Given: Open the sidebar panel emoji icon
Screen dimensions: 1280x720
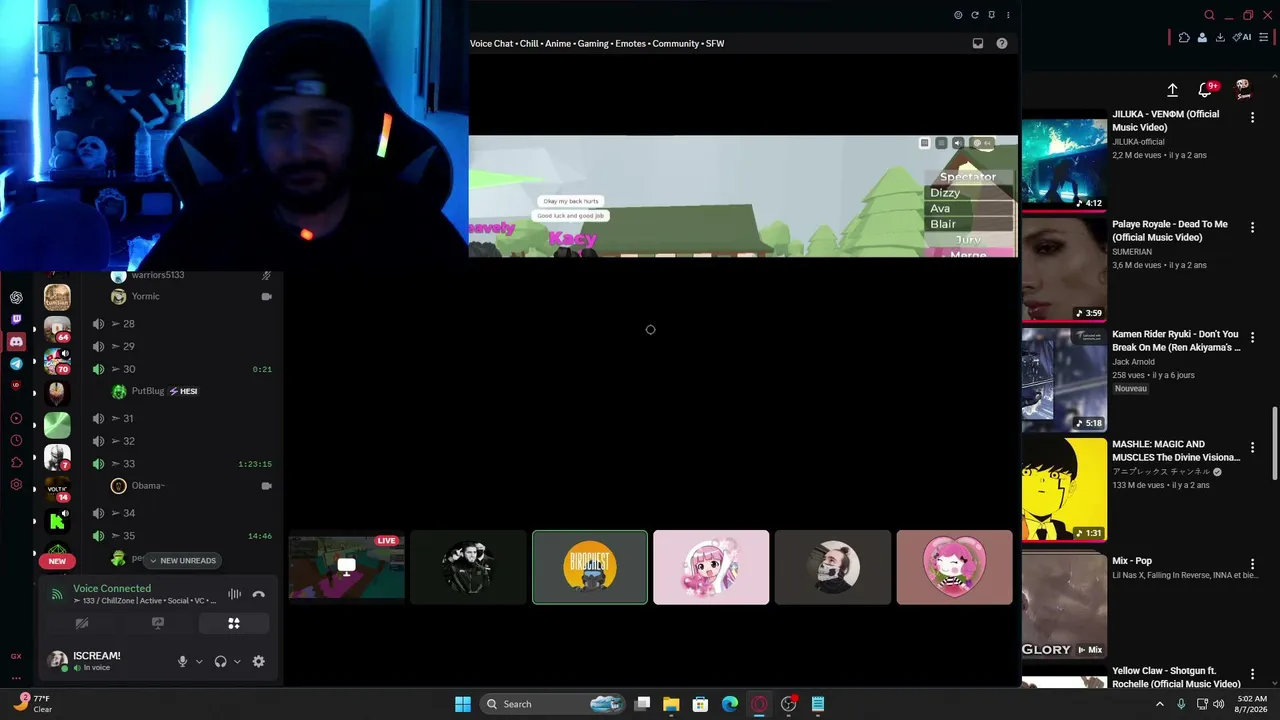Looking at the screenshot, I should (x=958, y=15).
